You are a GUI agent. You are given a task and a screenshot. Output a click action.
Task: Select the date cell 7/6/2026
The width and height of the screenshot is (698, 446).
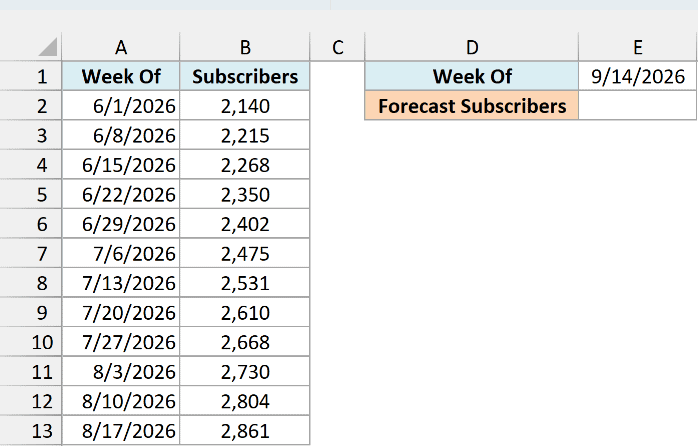121,253
